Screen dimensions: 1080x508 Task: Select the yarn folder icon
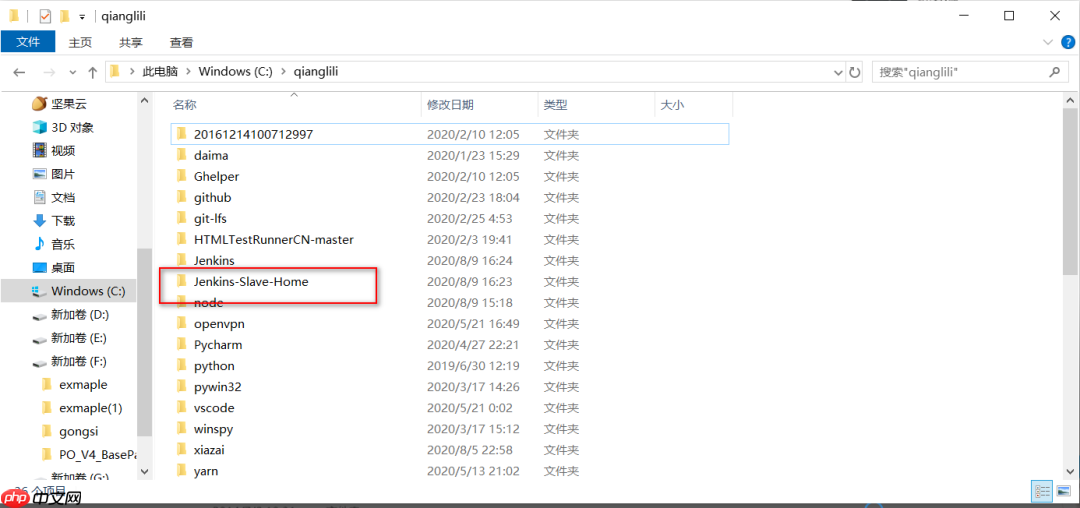click(x=182, y=471)
